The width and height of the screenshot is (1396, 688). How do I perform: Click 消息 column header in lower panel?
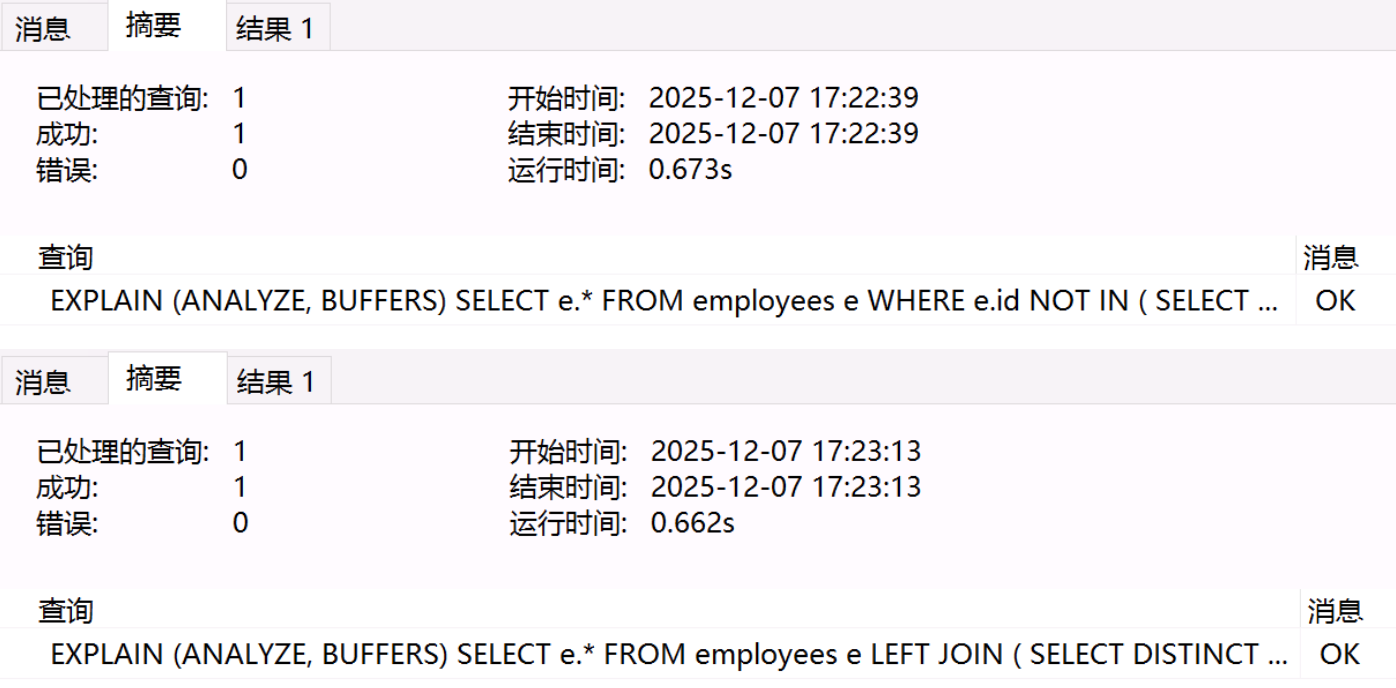point(1335,611)
